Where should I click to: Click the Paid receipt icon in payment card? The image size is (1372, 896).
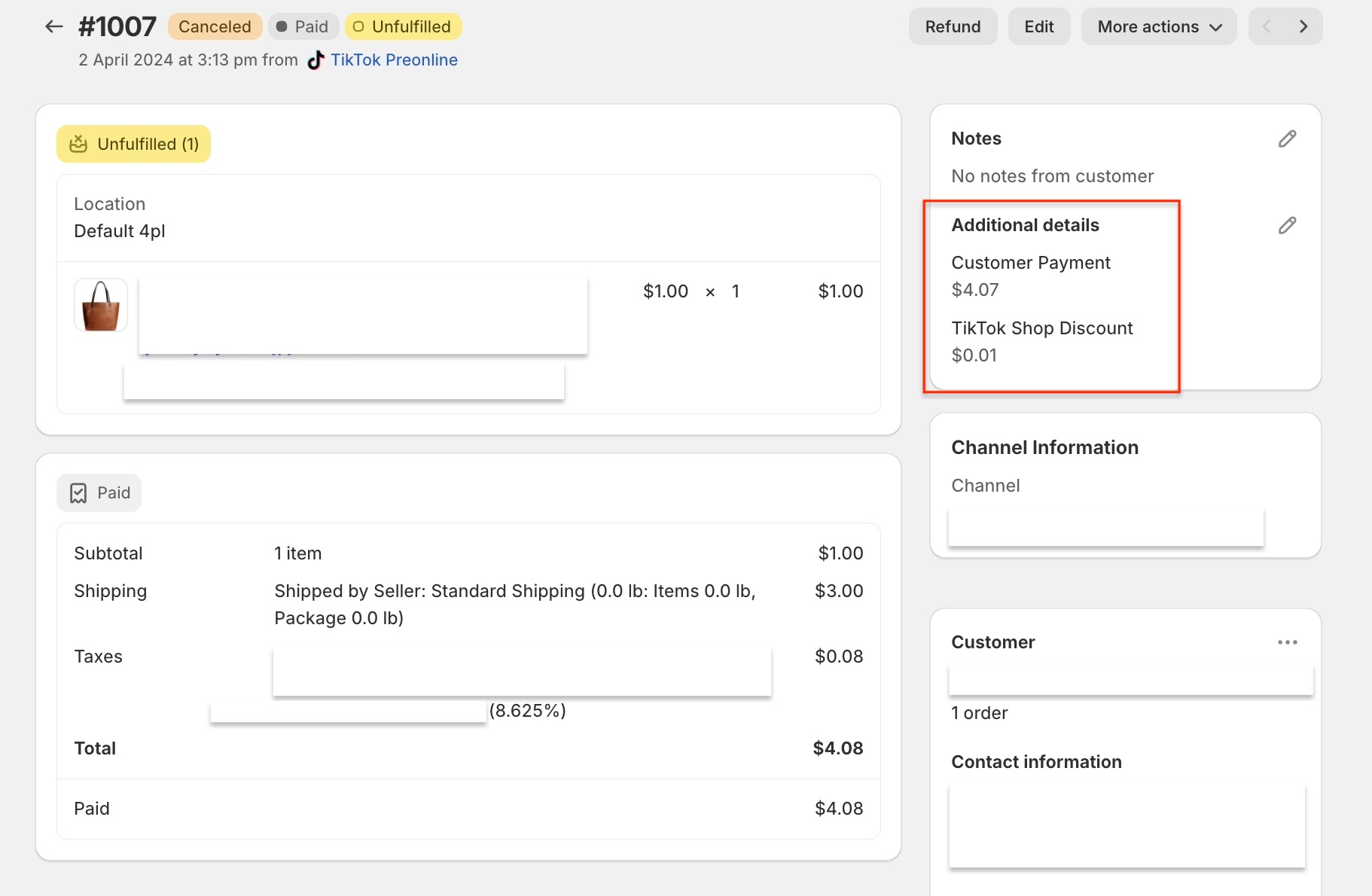[78, 493]
